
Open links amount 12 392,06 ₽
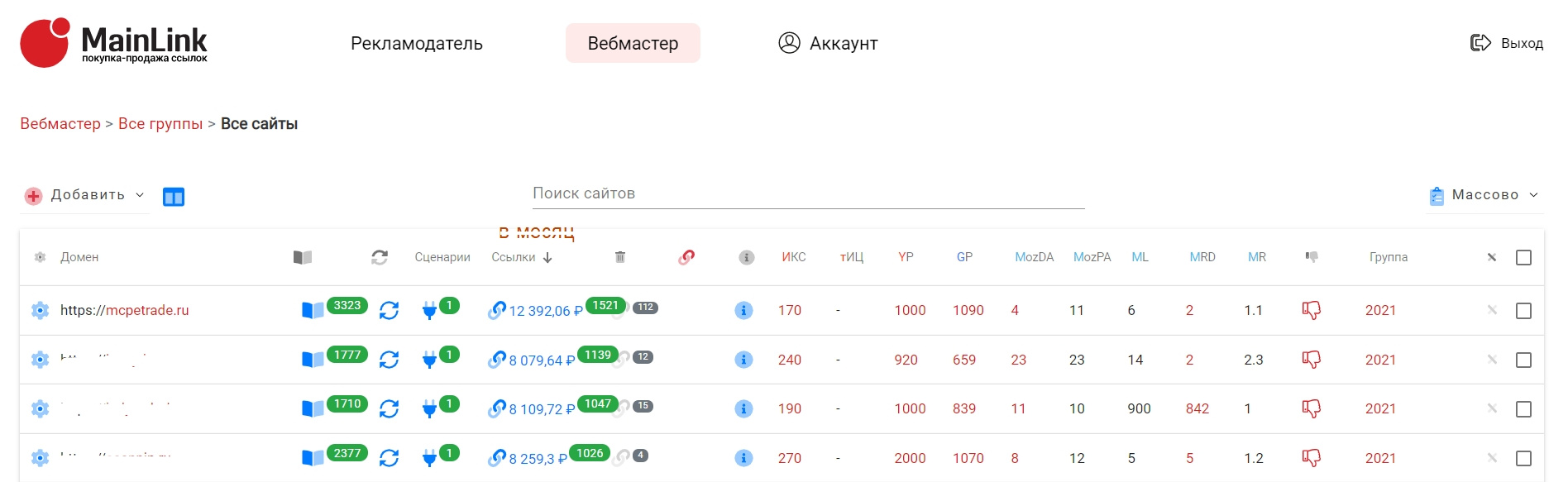(x=546, y=311)
